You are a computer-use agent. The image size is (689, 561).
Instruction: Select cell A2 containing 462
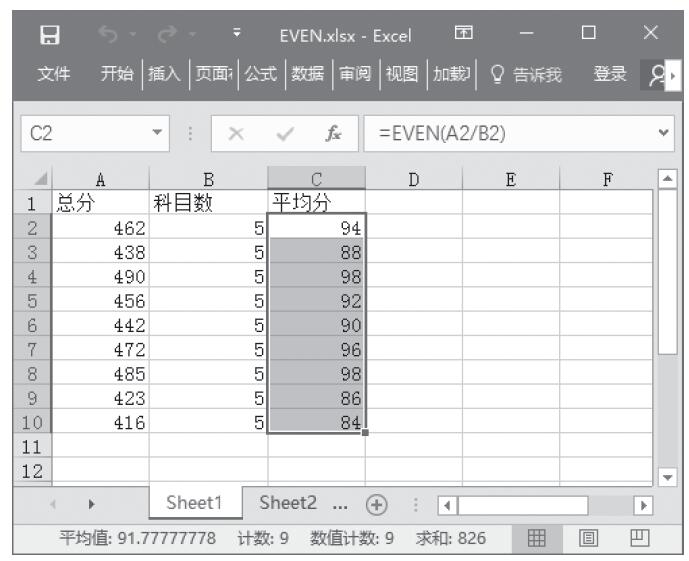tap(100, 228)
